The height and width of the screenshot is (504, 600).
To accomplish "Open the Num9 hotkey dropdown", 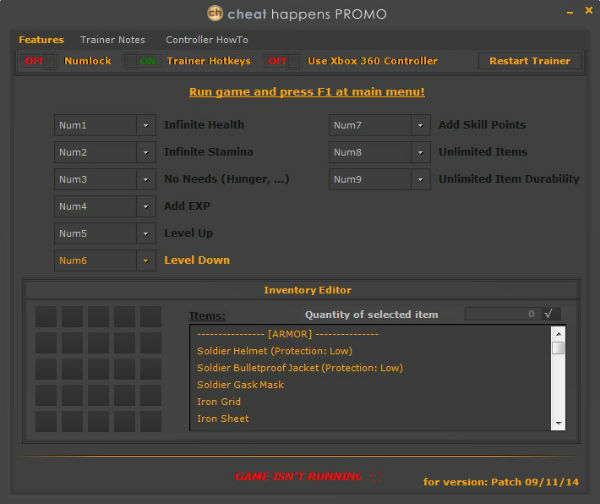I will (421, 179).
